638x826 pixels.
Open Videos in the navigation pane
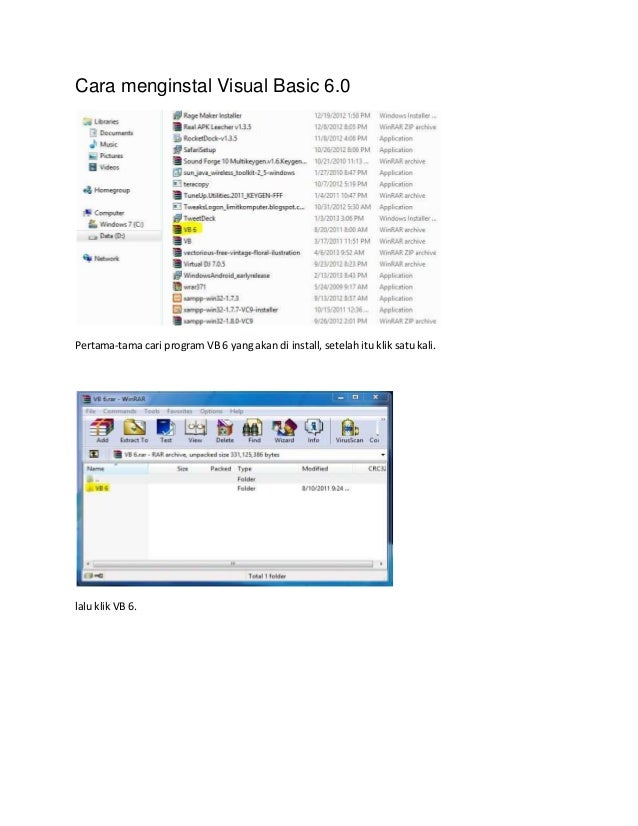click(104, 168)
